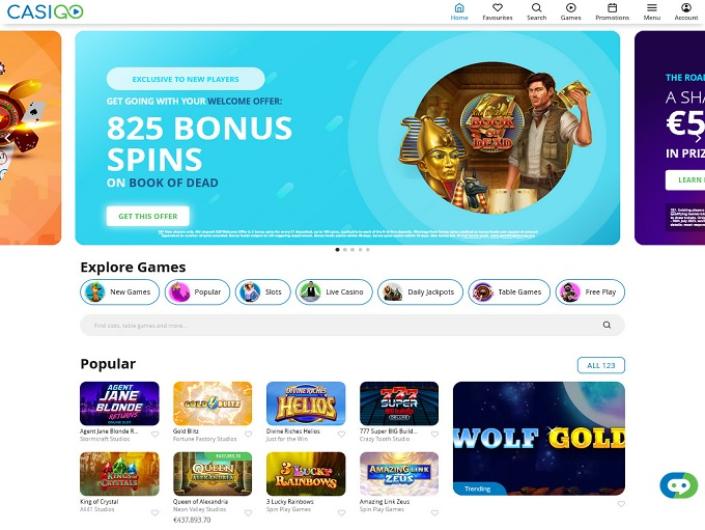Toggle the heart on Gold Blitz game
This screenshot has width=705, height=530.
(248, 434)
